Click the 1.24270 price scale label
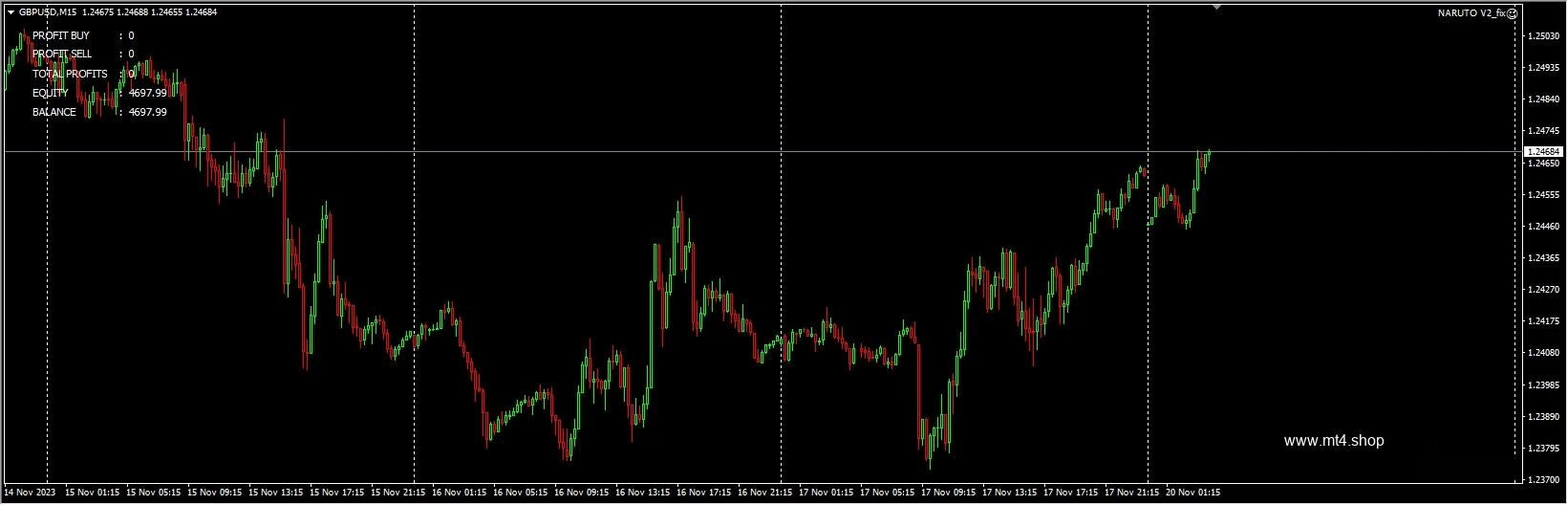This screenshot has height=505, width=1568. [1544, 290]
